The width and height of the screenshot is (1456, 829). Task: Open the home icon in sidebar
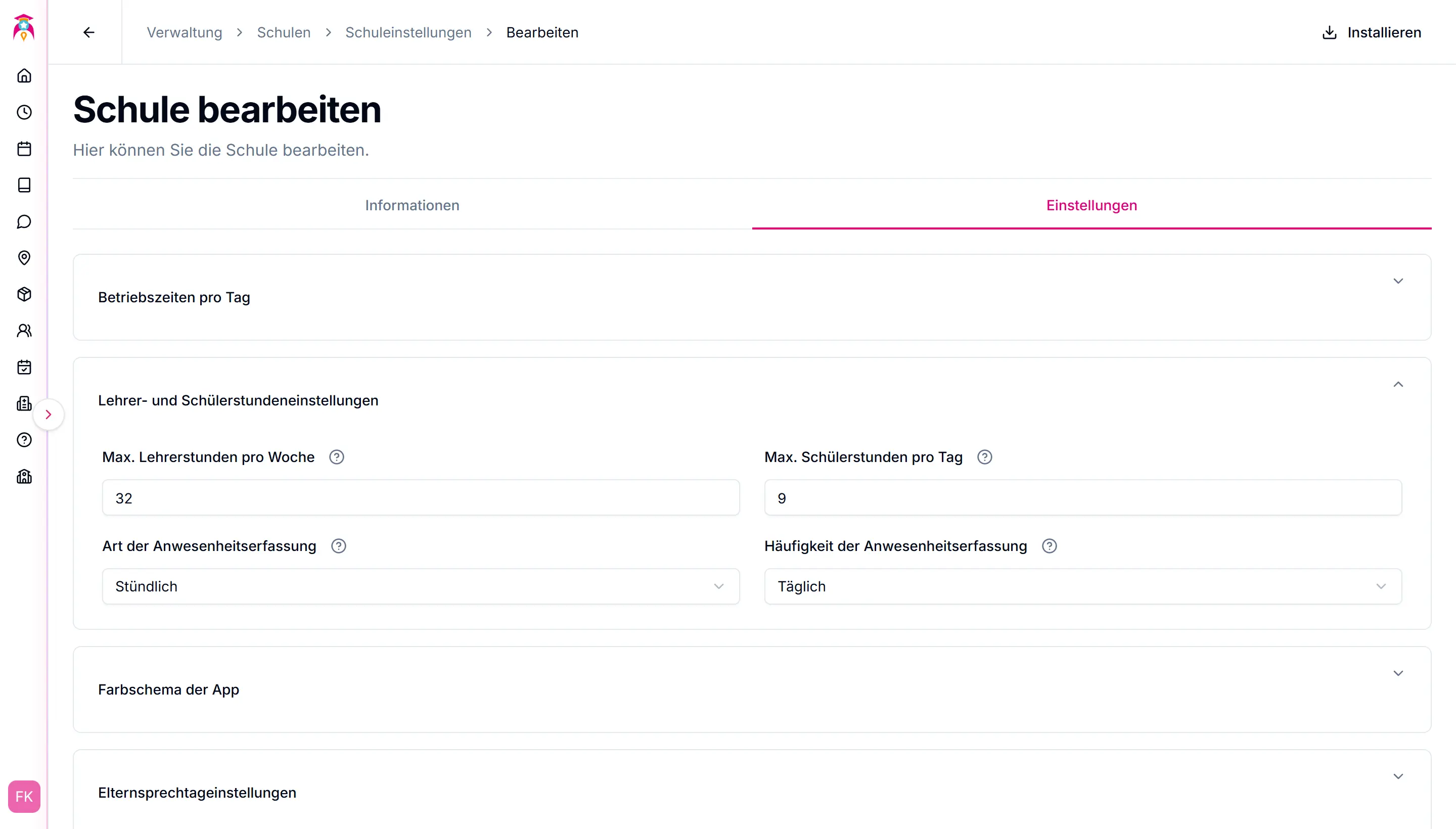pos(24,76)
